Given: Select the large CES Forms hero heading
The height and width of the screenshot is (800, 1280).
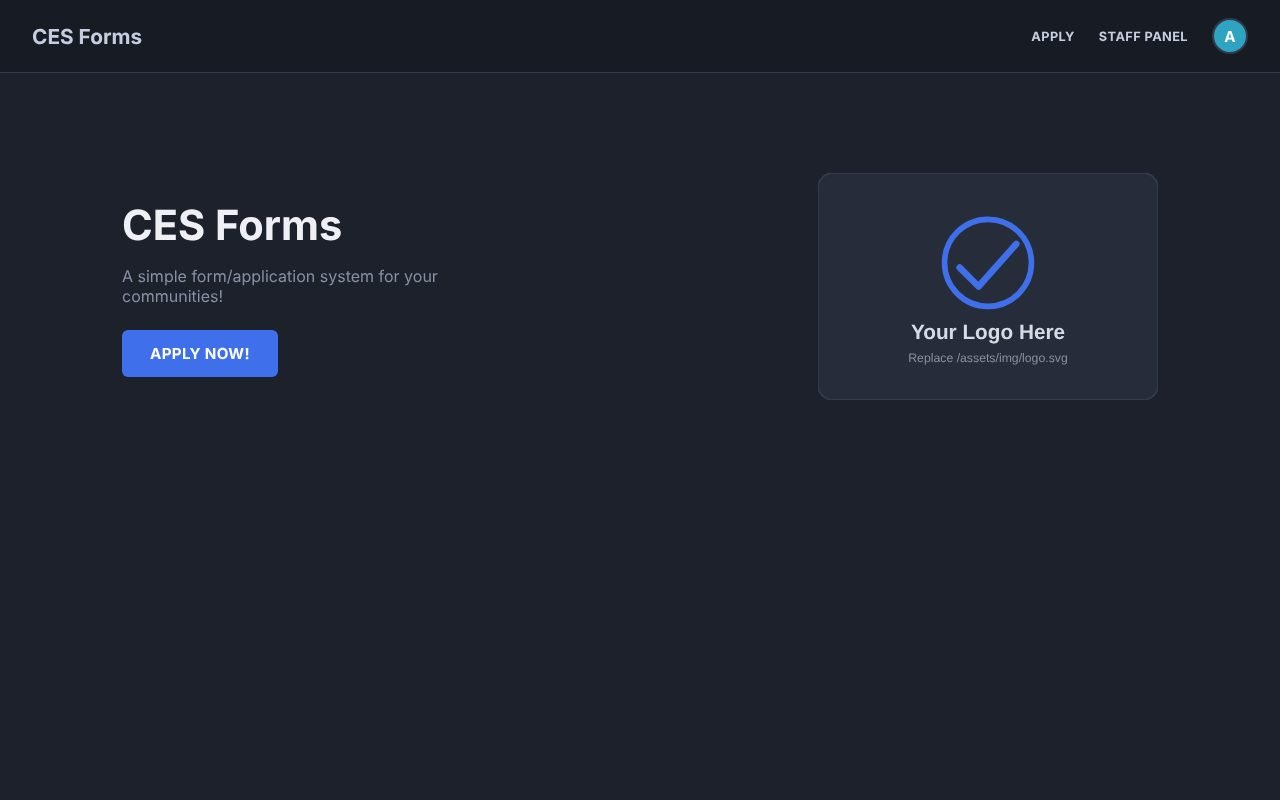Looking at the screenshot, I should 232,225.
